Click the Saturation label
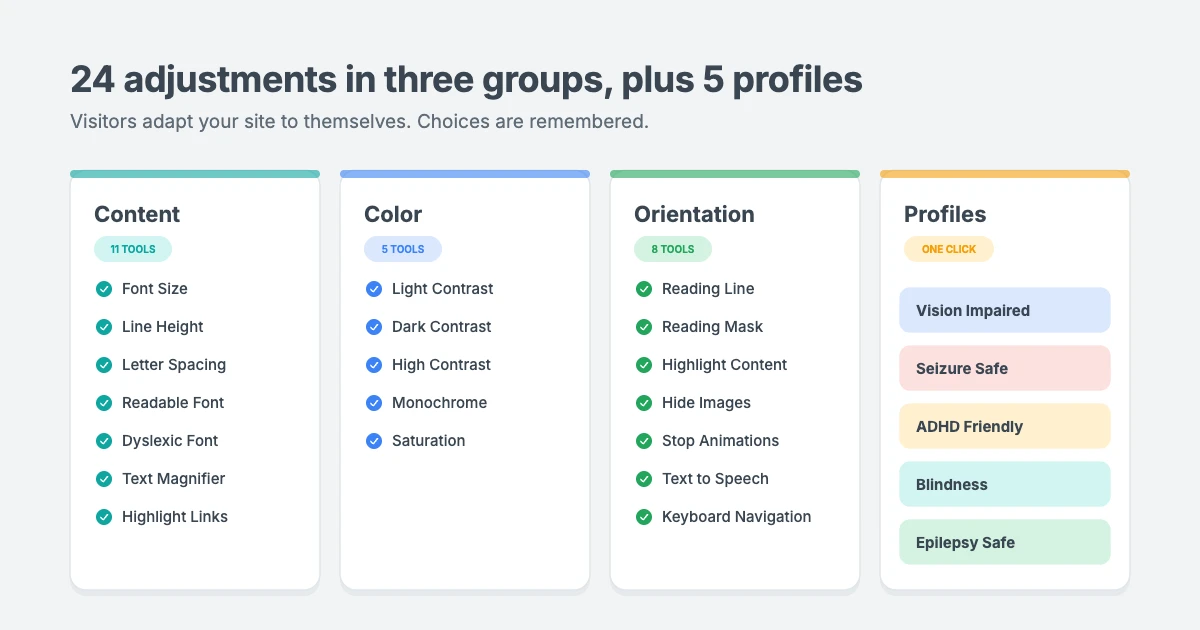 (x=429, y=441)
